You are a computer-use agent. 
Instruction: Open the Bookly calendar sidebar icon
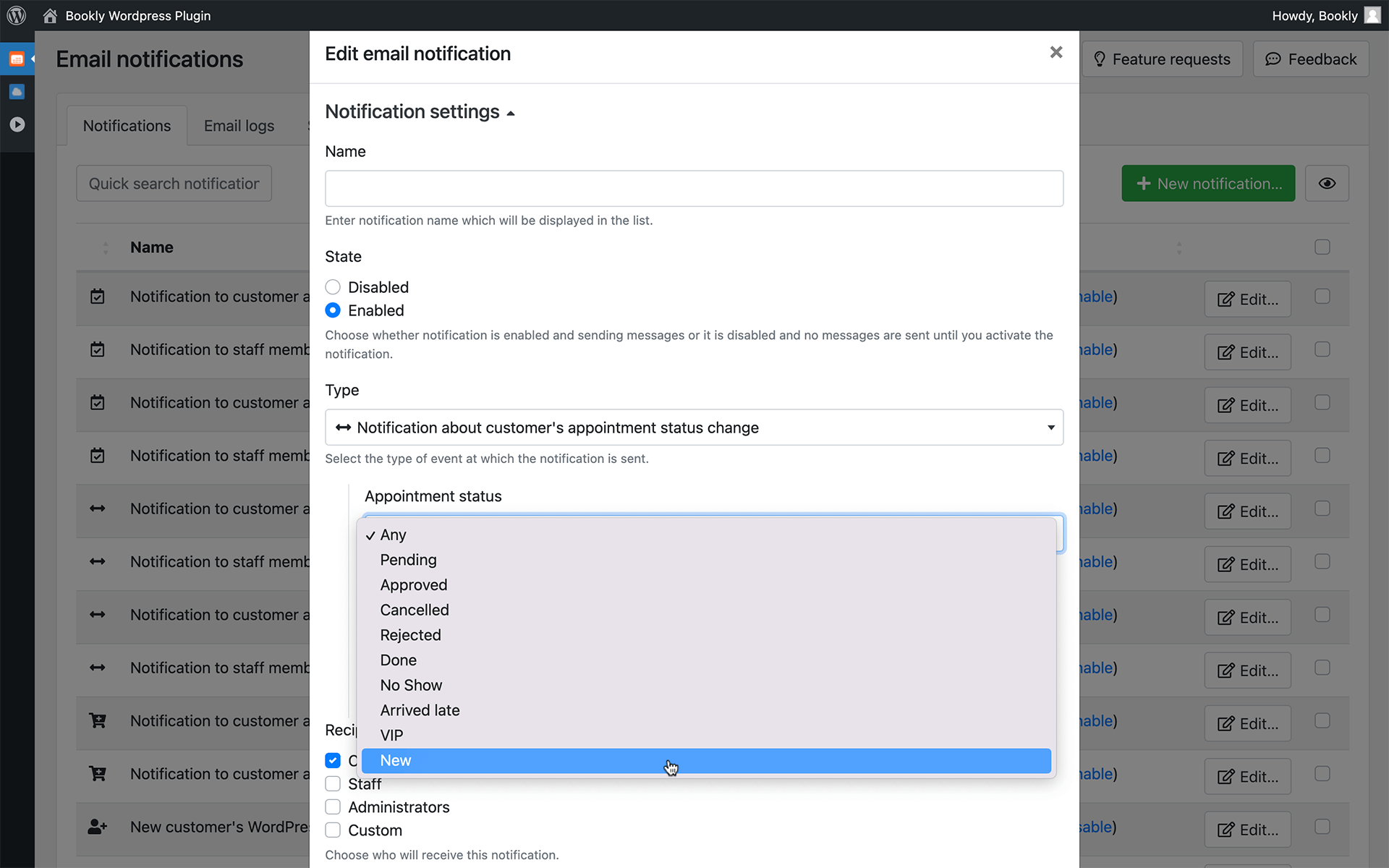pyautogui.click(x=17, y=59)
